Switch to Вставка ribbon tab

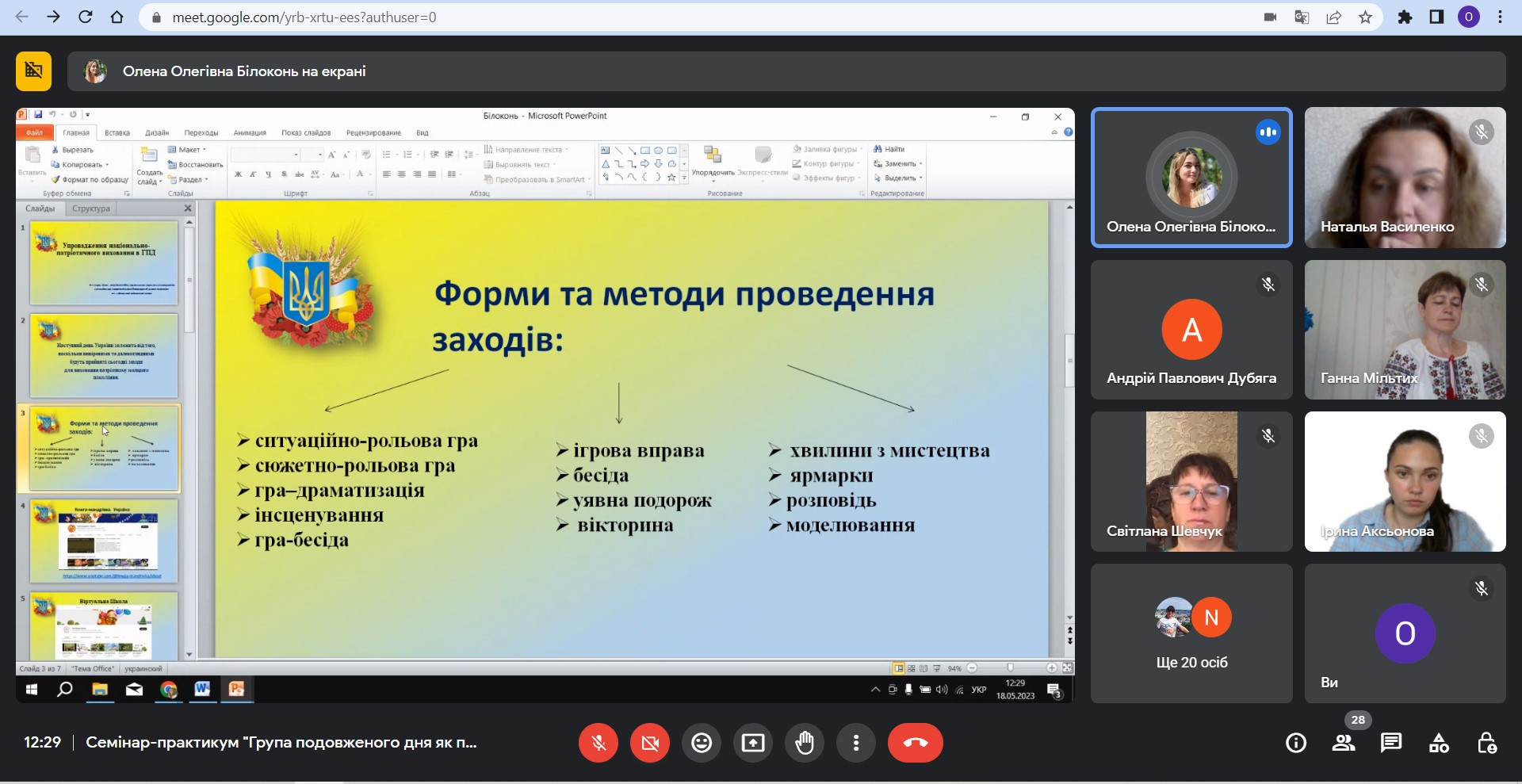click(117, 132)
